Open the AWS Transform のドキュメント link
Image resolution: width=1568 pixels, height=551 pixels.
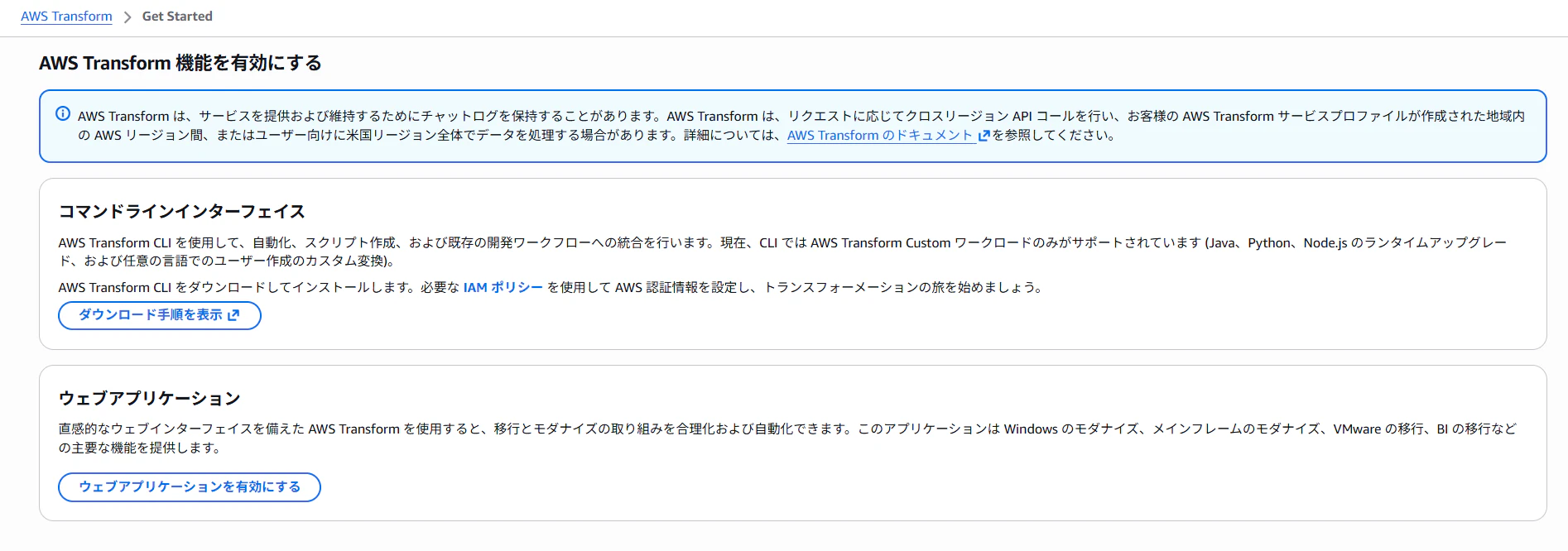click(879, 135)
